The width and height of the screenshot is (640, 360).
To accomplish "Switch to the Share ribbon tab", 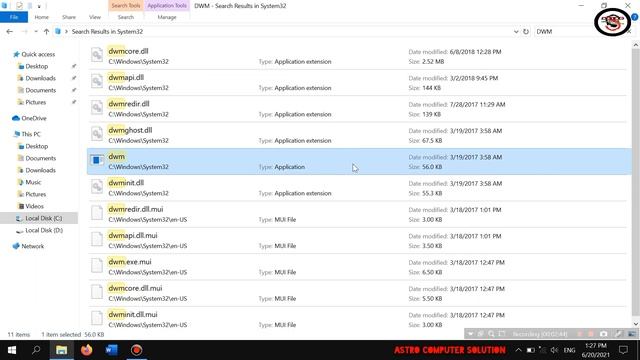I will click(x=69, y=17).
